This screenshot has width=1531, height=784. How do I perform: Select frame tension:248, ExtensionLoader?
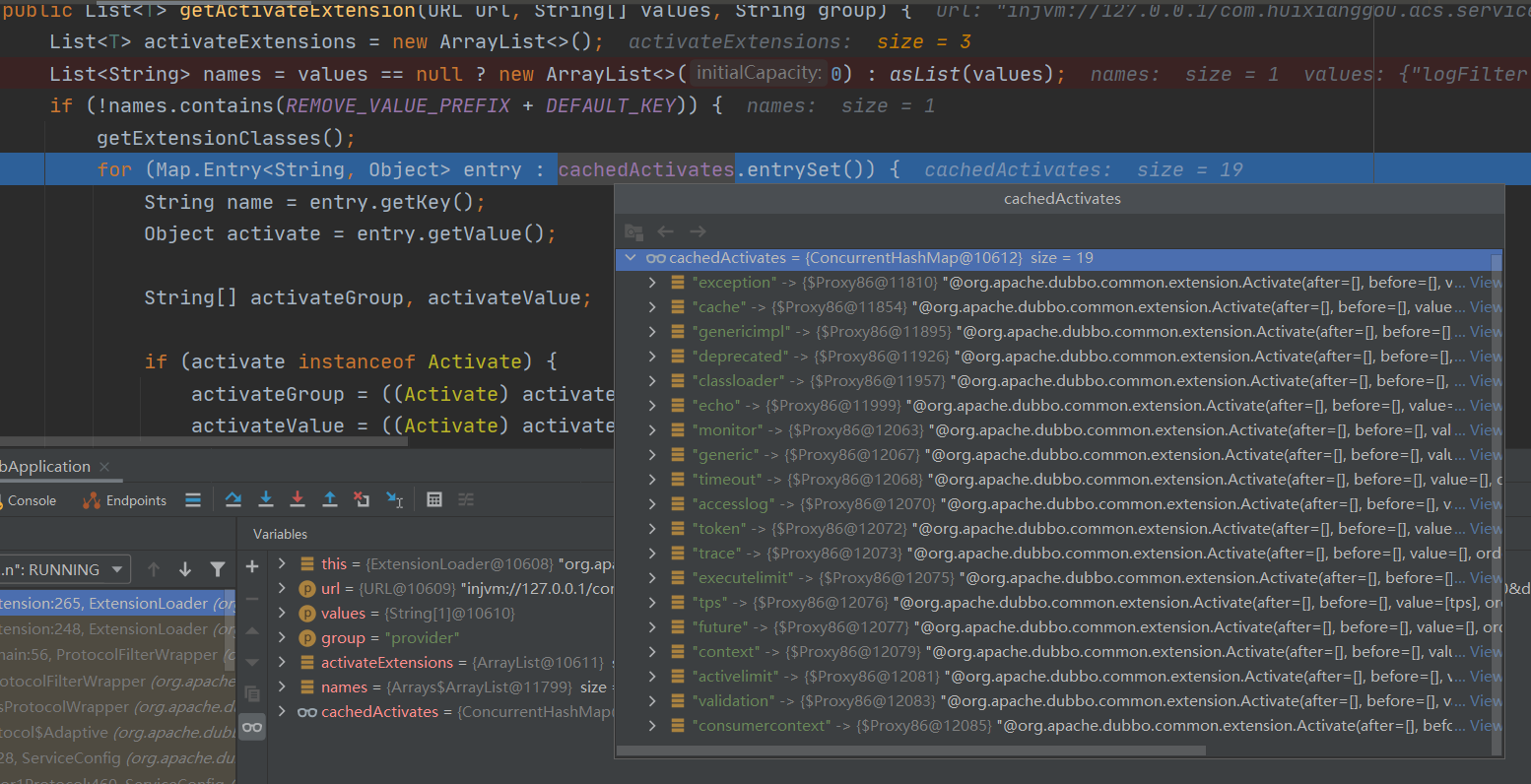(x=117, y=628)
